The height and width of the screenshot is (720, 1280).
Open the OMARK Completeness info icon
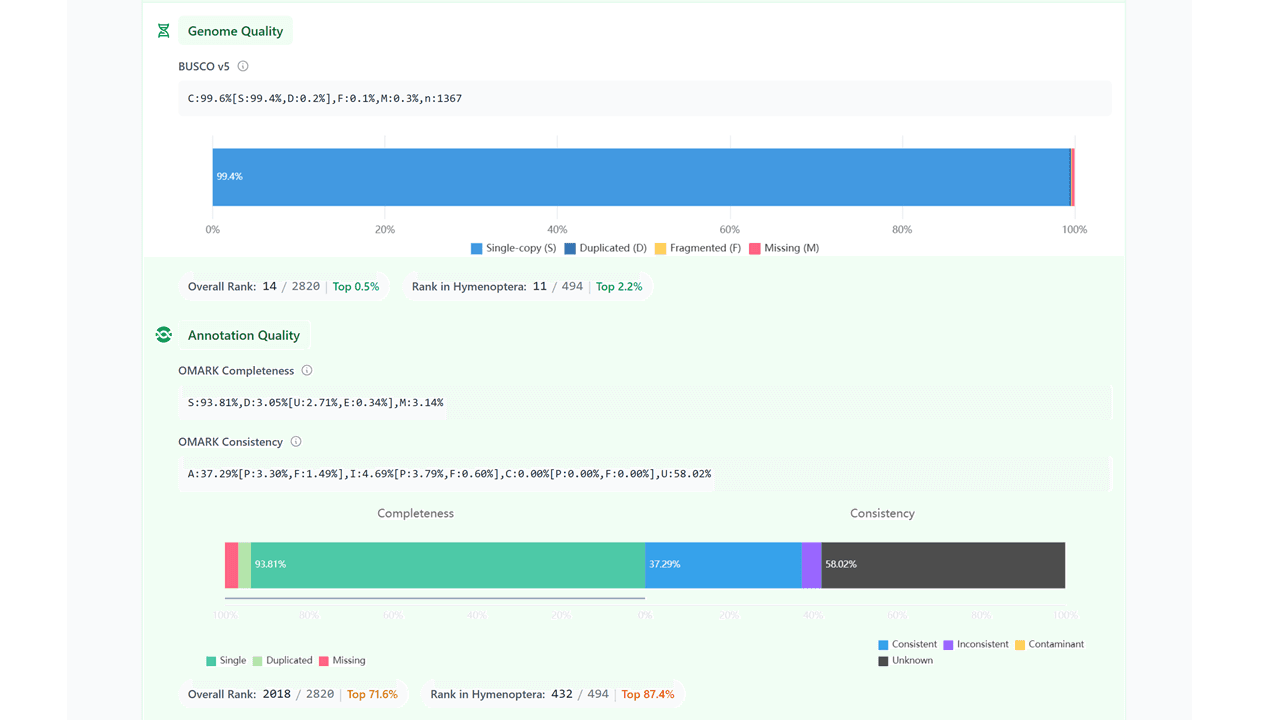pyautogui.click(x=307, y=371)
